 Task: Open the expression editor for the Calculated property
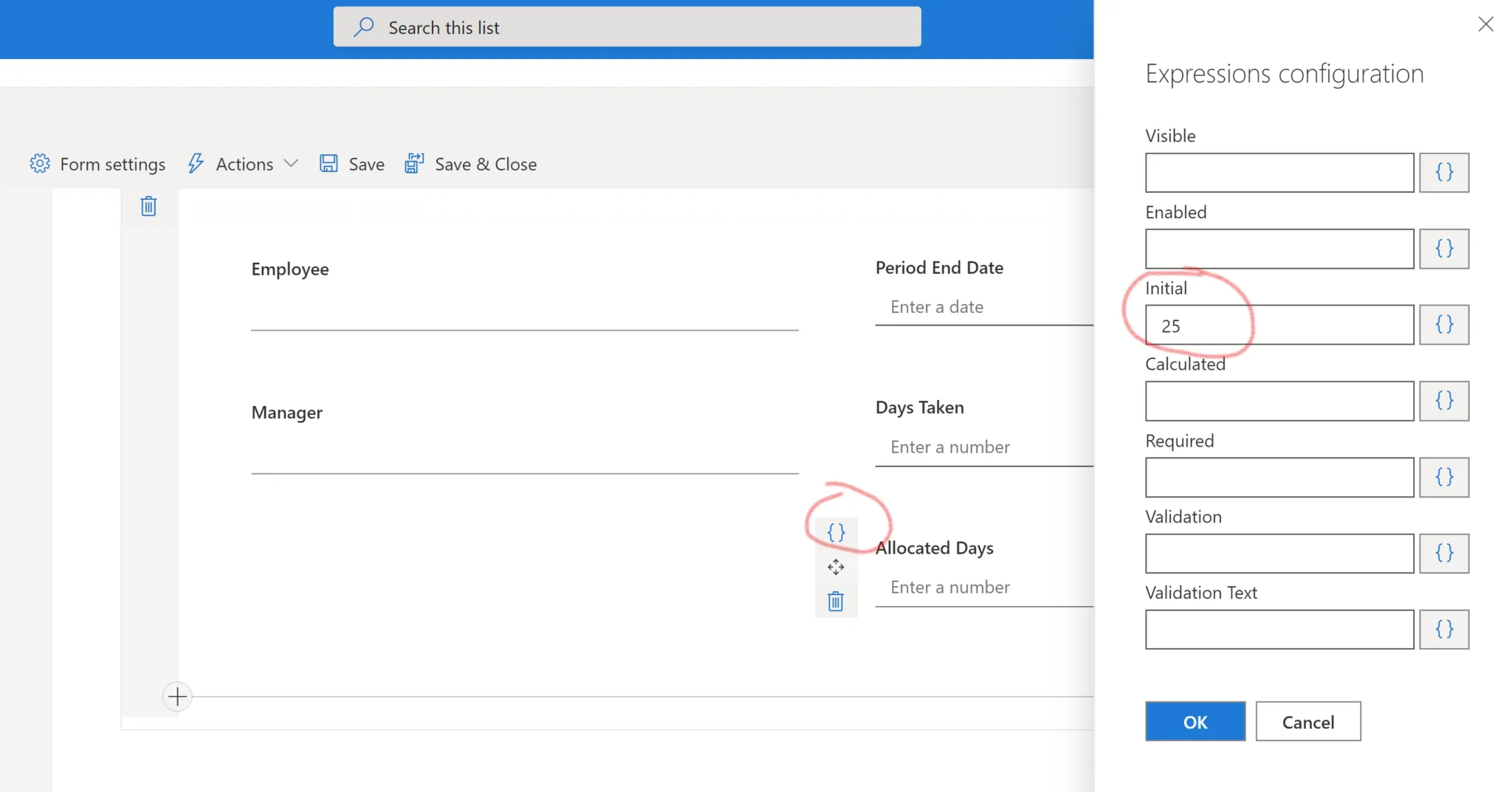point(1444,401)
